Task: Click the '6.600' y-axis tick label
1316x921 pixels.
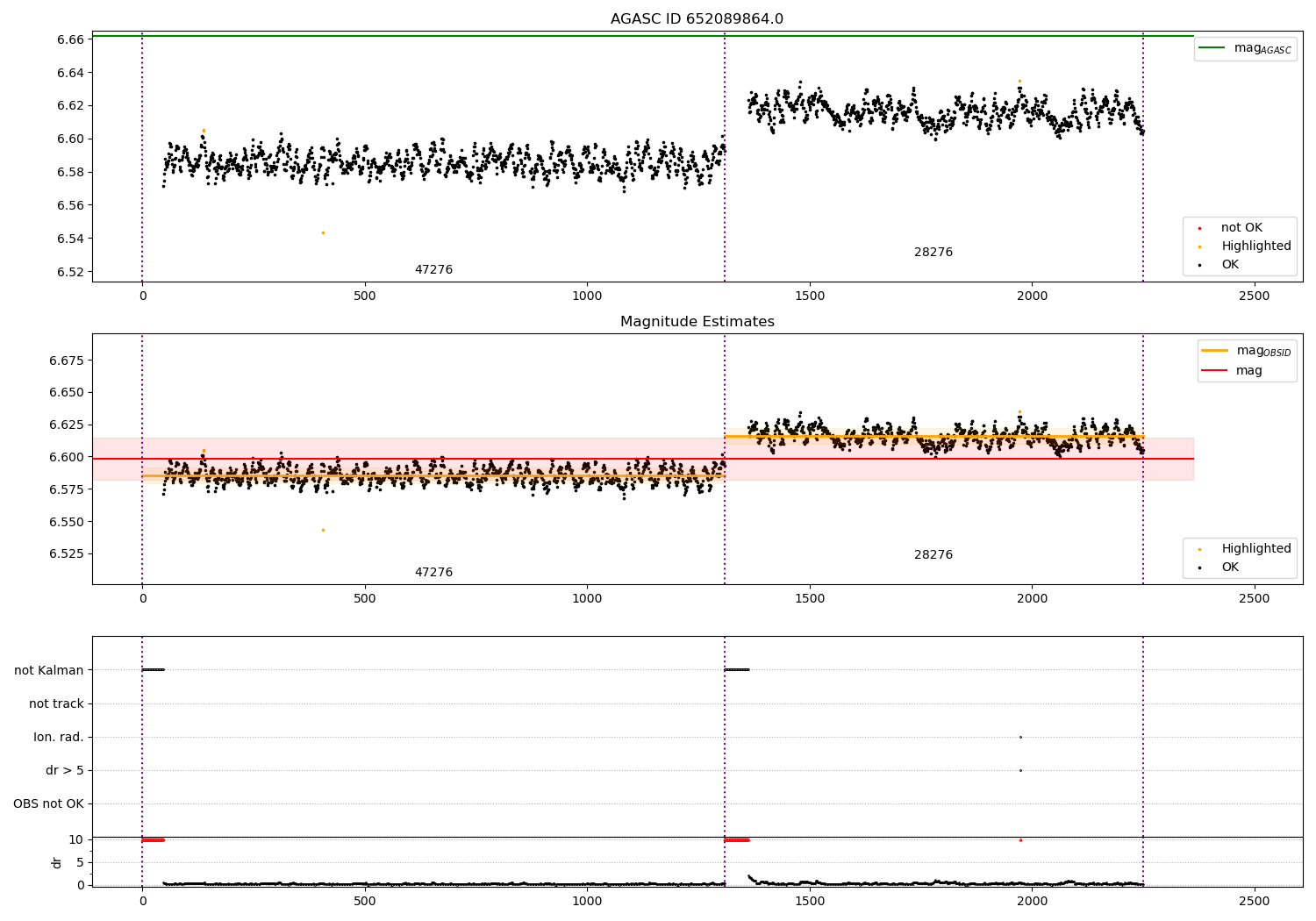Action: tap(67, 457)
